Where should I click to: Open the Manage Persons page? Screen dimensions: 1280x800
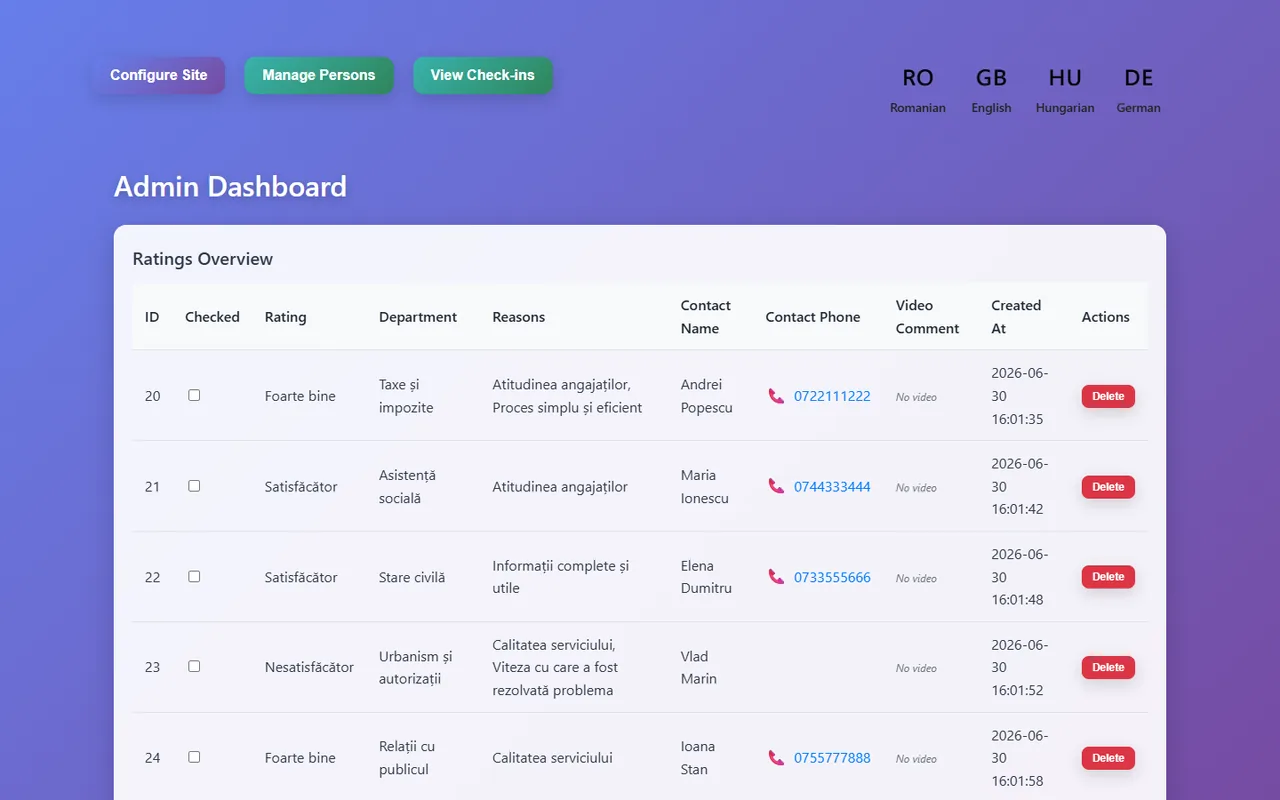319,75
